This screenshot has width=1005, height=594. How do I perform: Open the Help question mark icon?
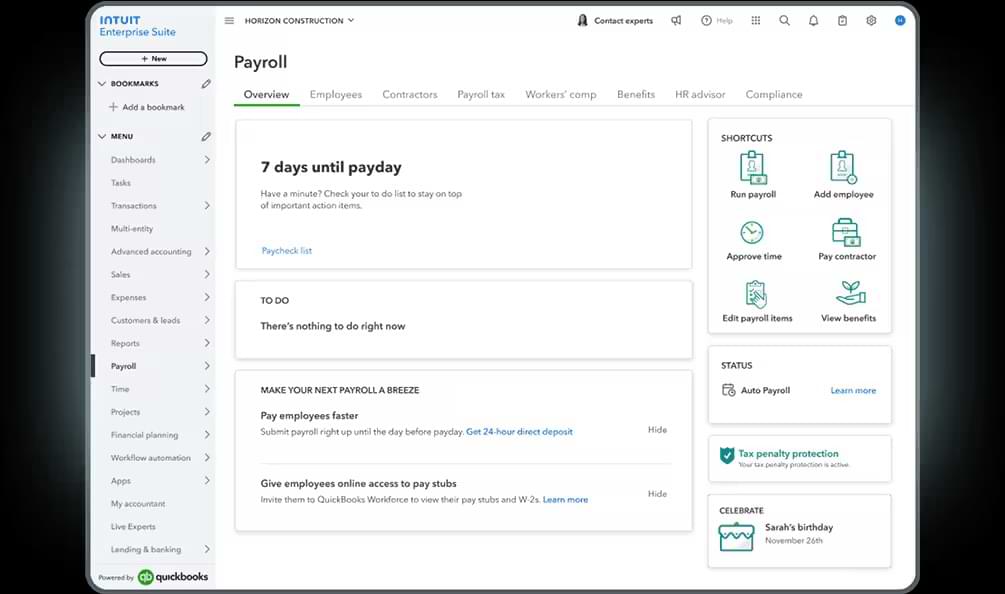pyautogui.click(x=706, y=21)
